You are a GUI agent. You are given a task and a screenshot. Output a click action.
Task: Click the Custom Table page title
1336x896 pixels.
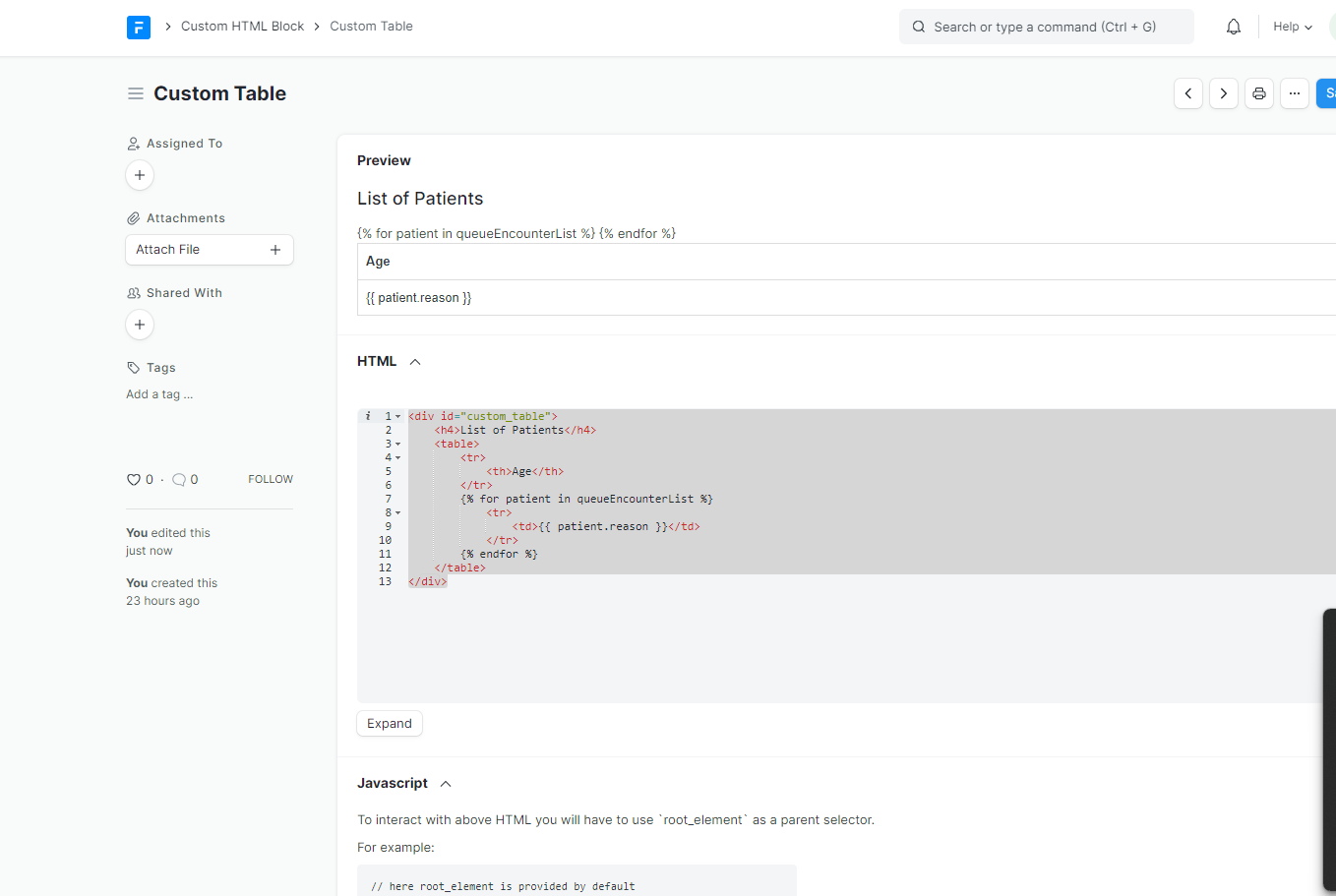pos(219,93)
